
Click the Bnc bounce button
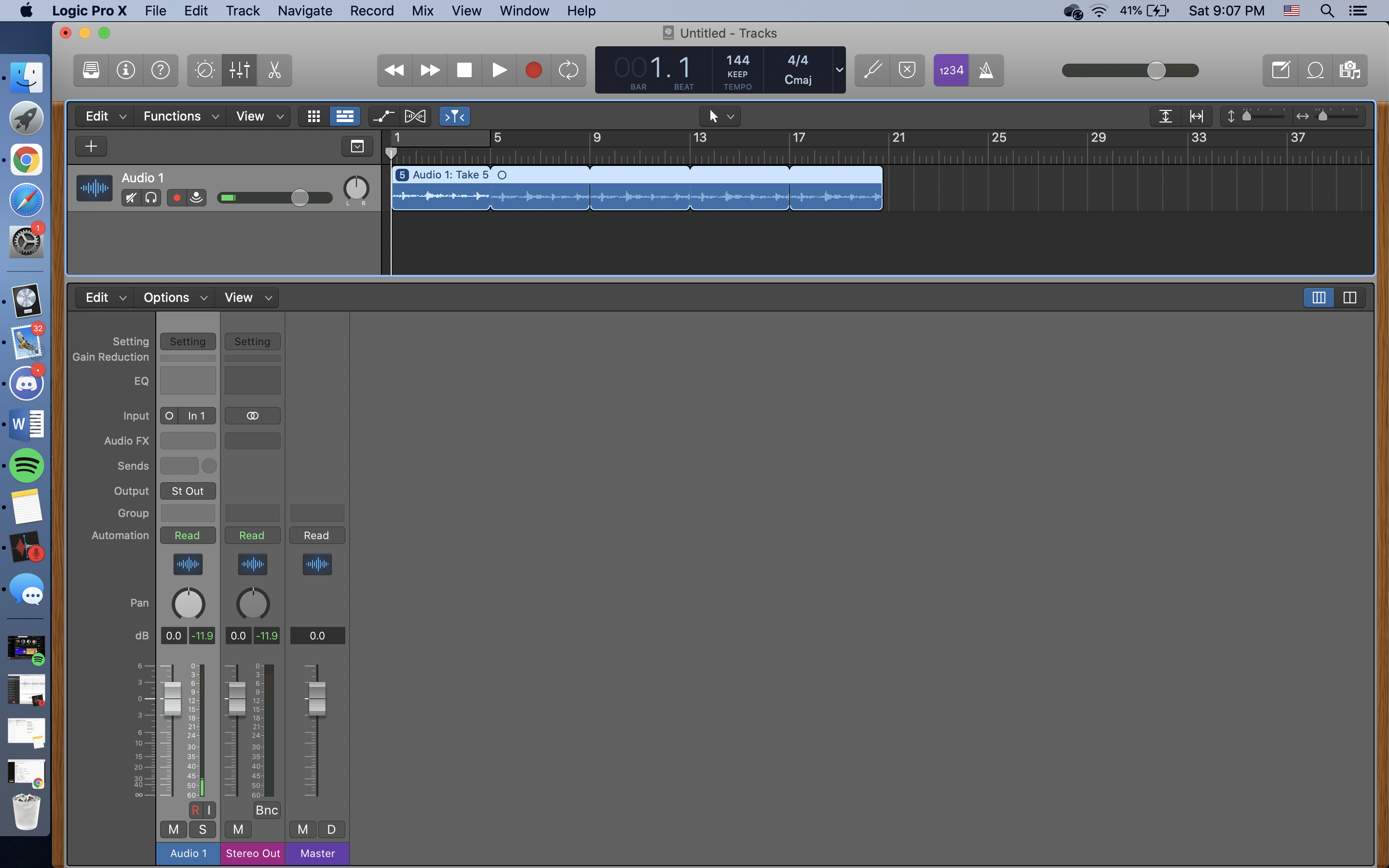click(x=266, y=810)
